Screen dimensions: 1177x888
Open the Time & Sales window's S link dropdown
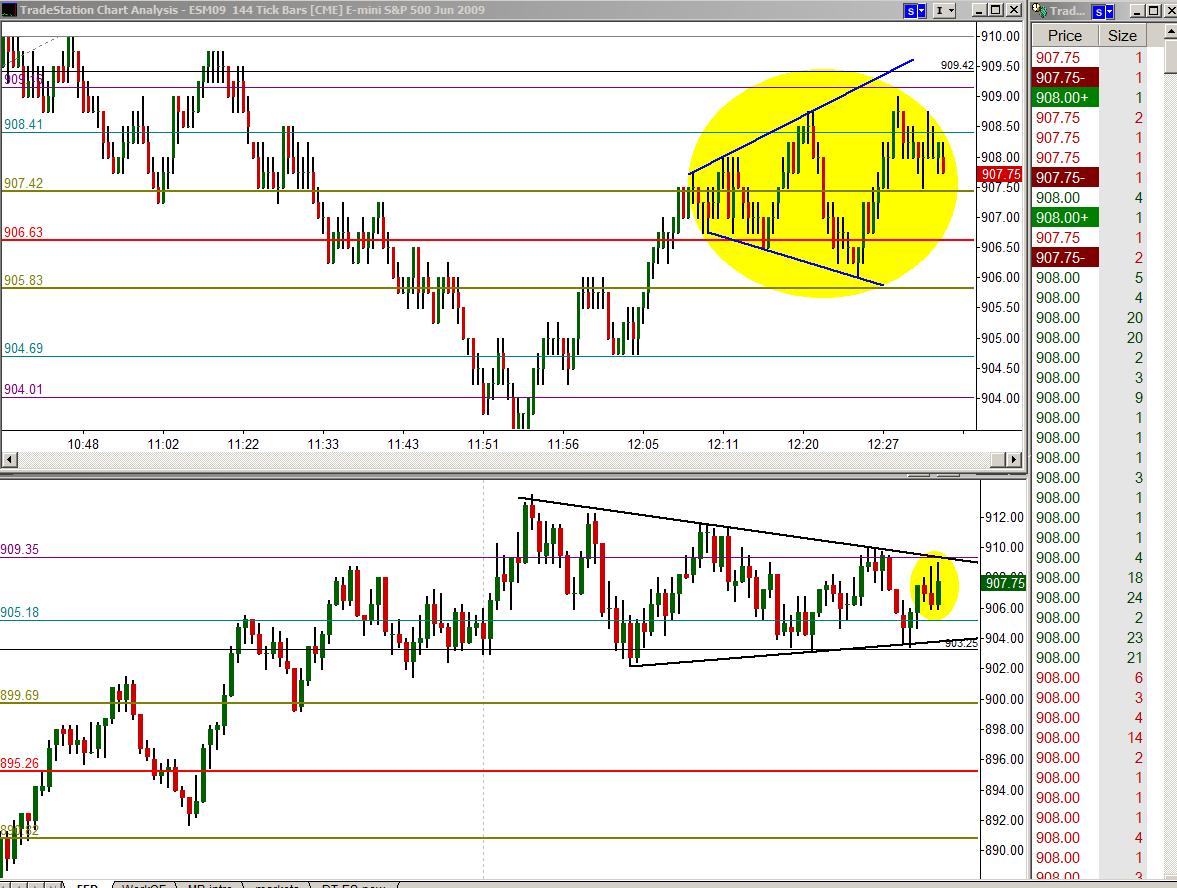(x=1103, y=11)
